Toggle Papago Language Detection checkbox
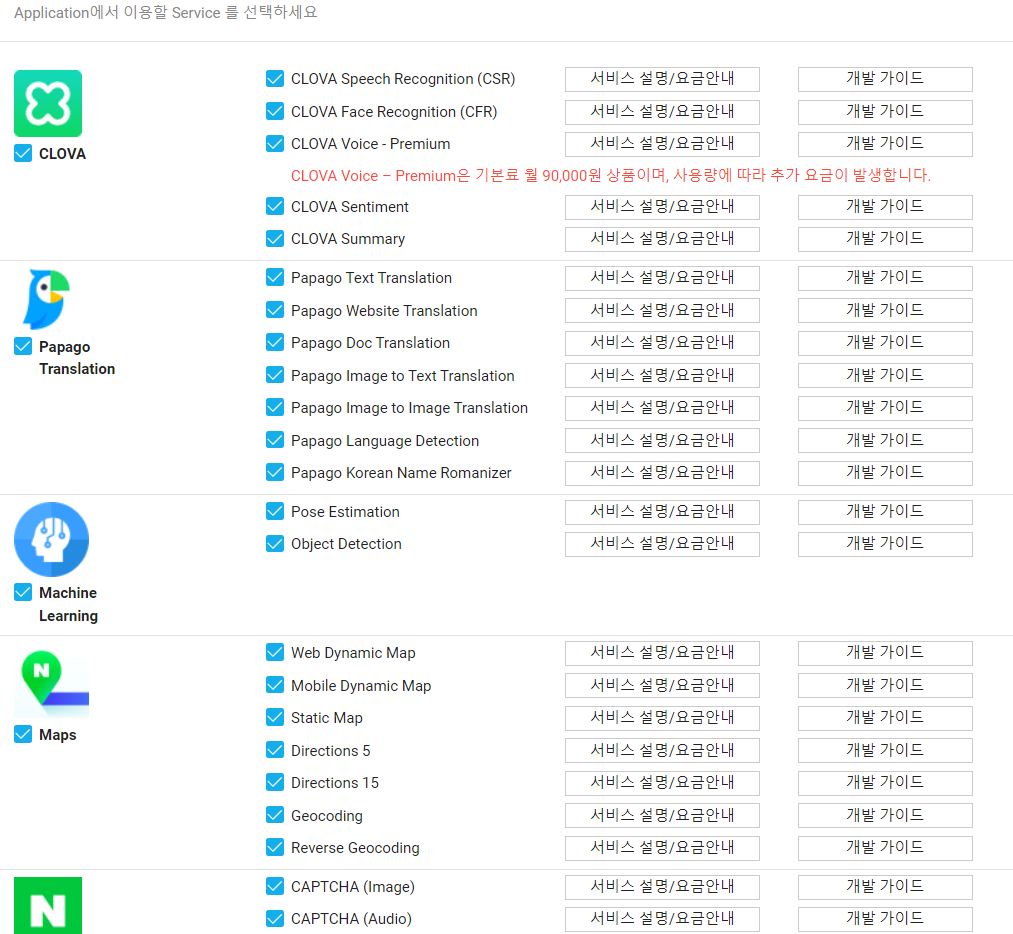This screenshot has height=934, width=1013. click(275, 440)
